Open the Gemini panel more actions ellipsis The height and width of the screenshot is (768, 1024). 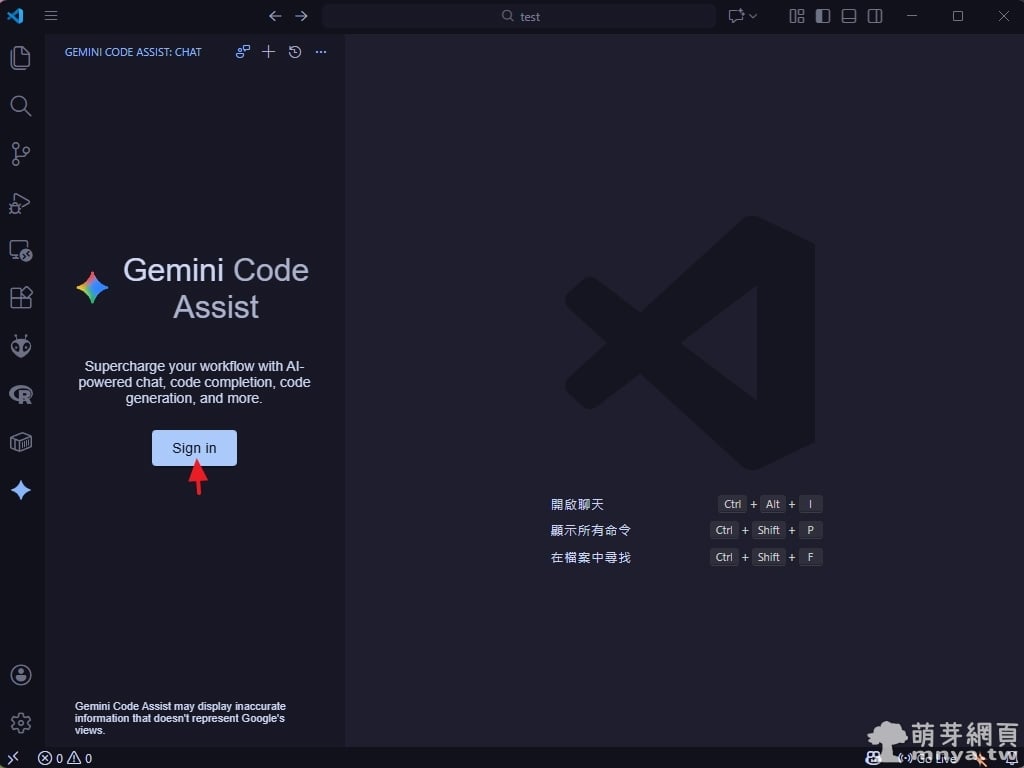pos(321,52)
